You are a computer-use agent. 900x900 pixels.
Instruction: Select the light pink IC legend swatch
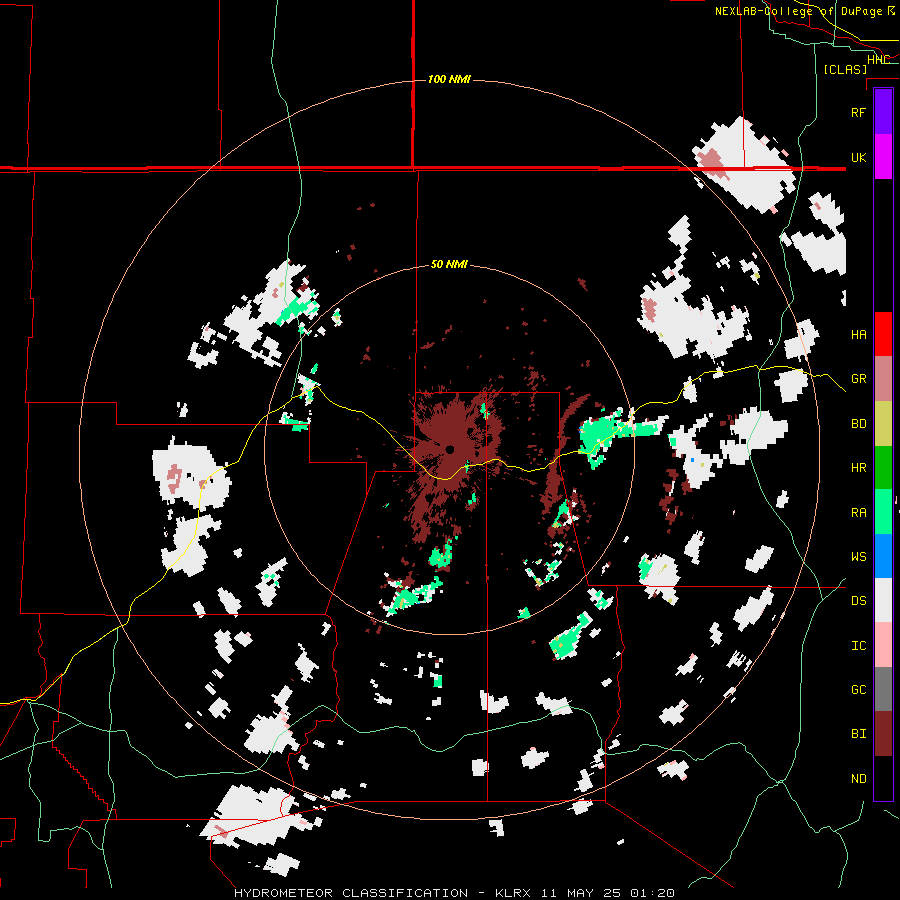(883, 645)
